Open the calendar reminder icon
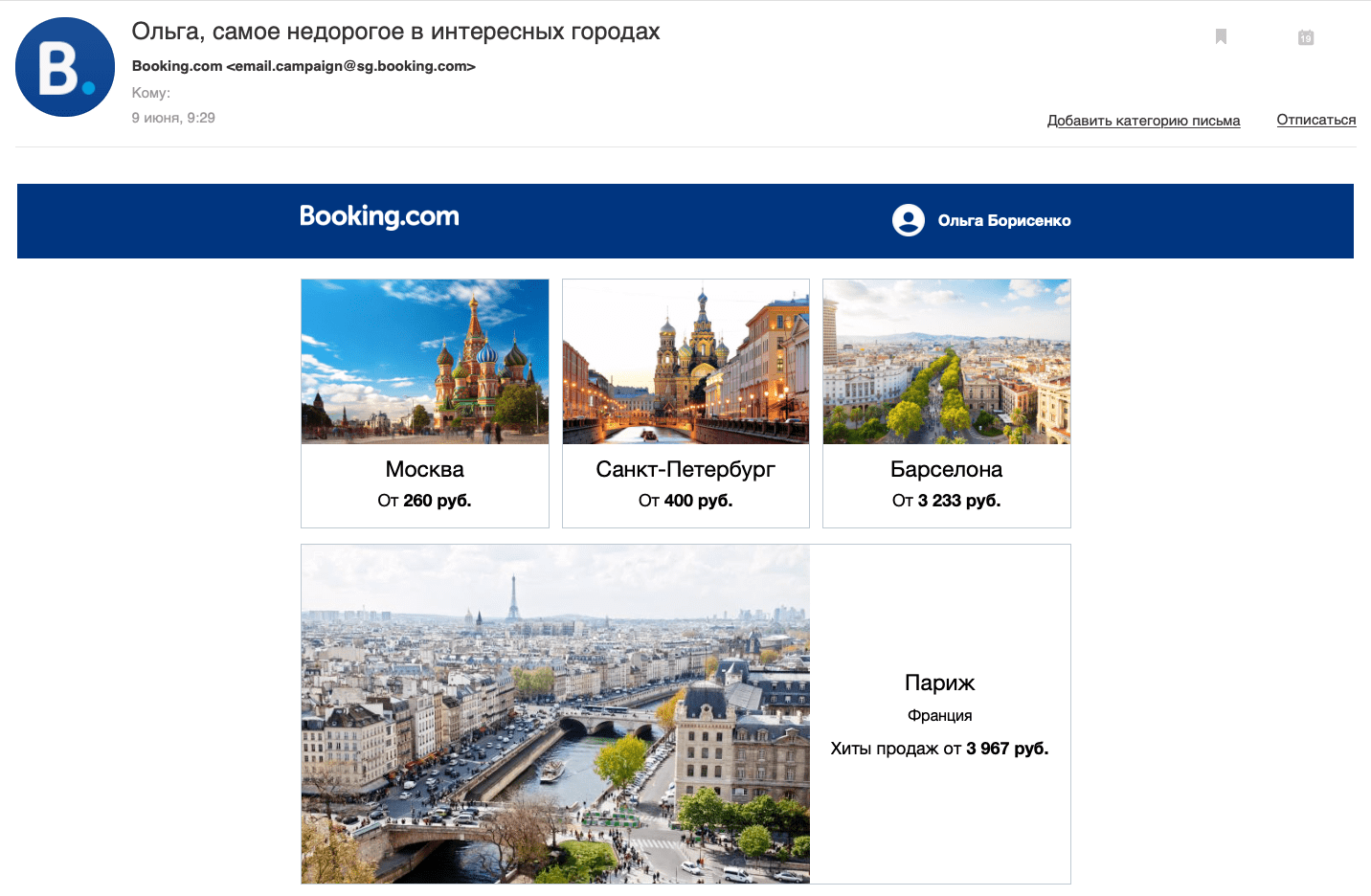Viewport: 1371px width, 896px height. coord(1306,37)
